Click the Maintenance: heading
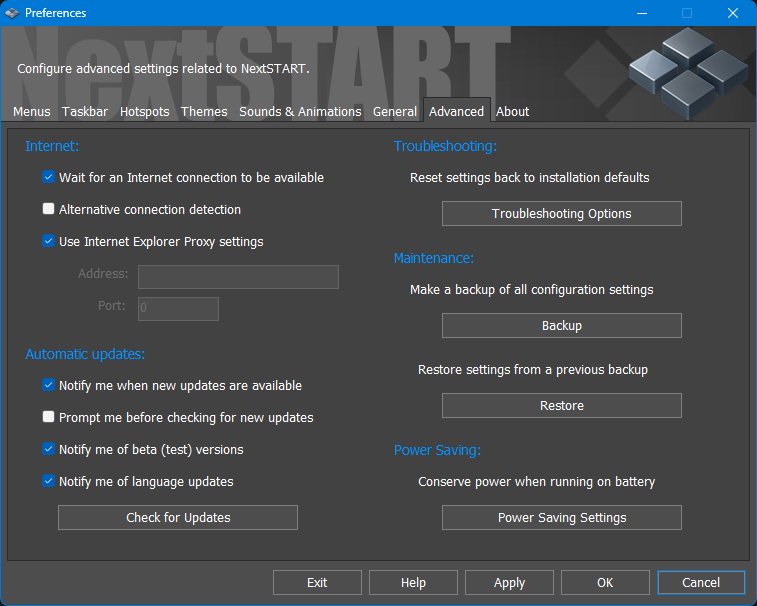The height and width of the screenshot is (606, 757). coord(434,258)
